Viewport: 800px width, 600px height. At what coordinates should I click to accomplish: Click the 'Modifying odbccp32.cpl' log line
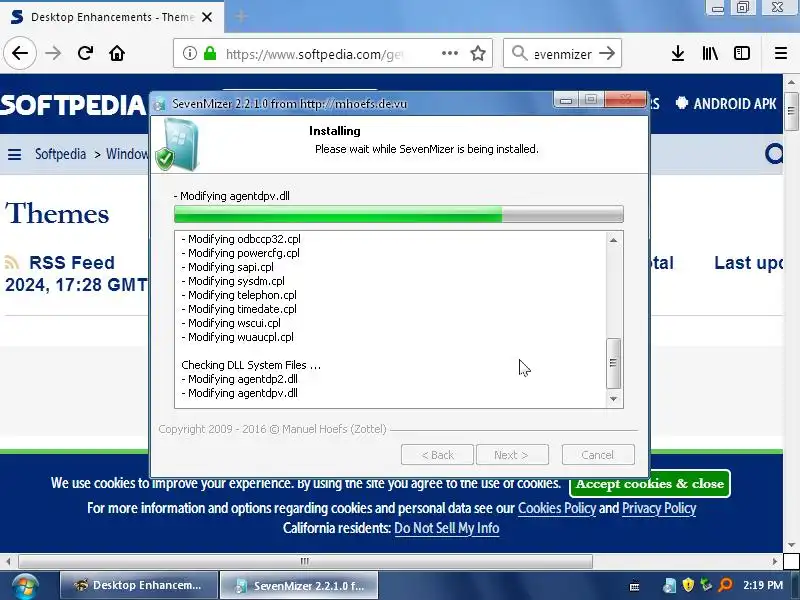(x=241, y=239)
